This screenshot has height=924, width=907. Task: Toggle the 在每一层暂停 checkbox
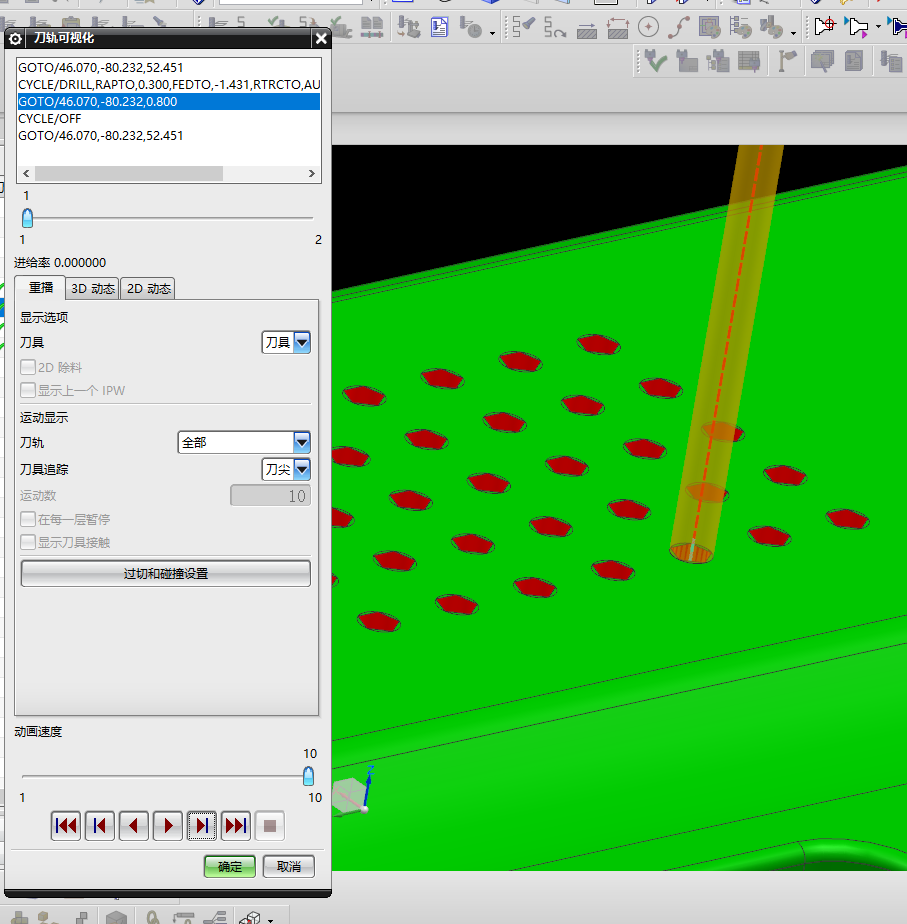28,519
